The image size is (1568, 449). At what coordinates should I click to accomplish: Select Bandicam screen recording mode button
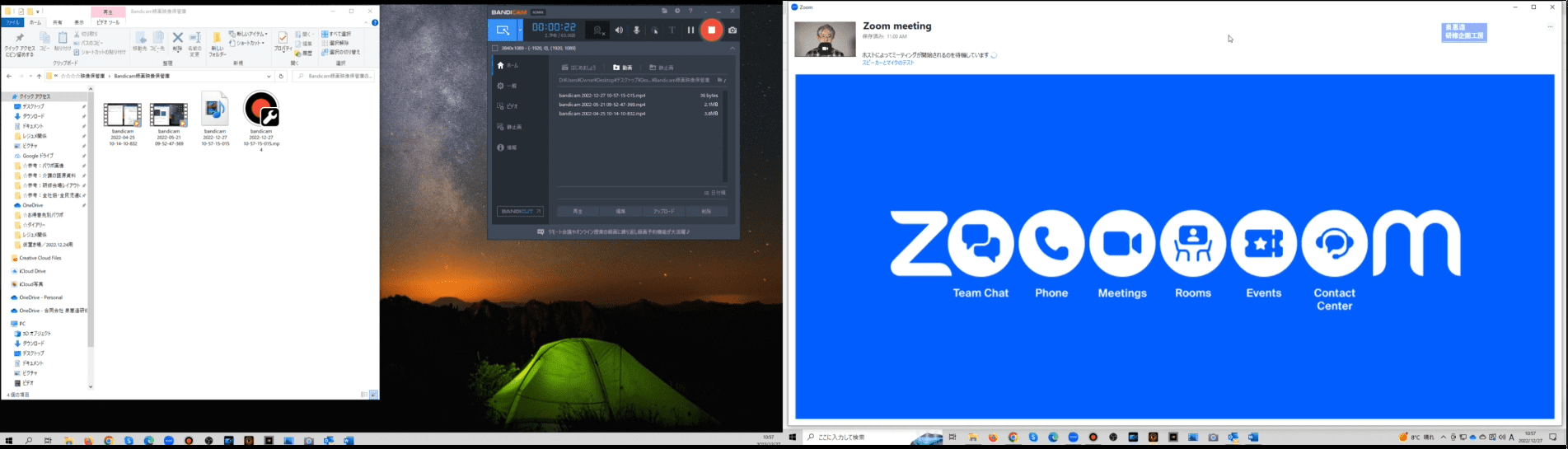tap(502, 30)
